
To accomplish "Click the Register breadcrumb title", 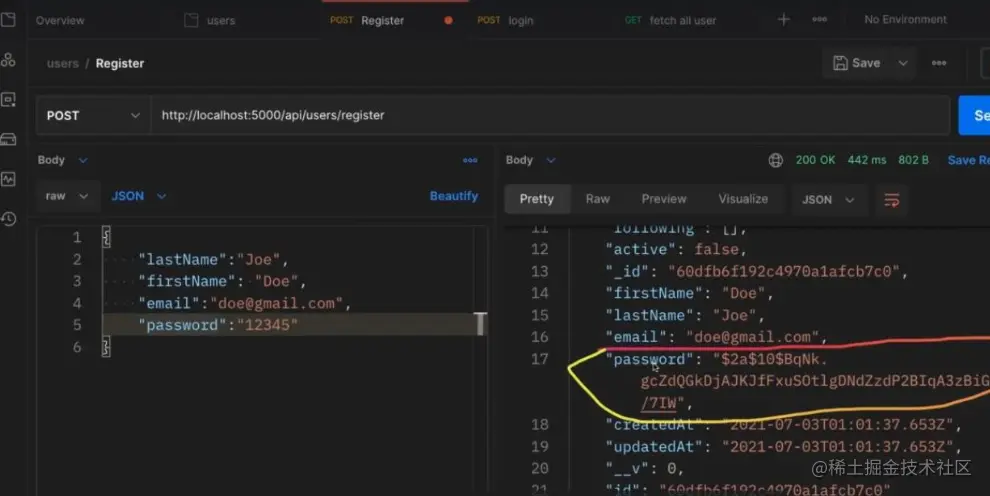I will point(120,64).
